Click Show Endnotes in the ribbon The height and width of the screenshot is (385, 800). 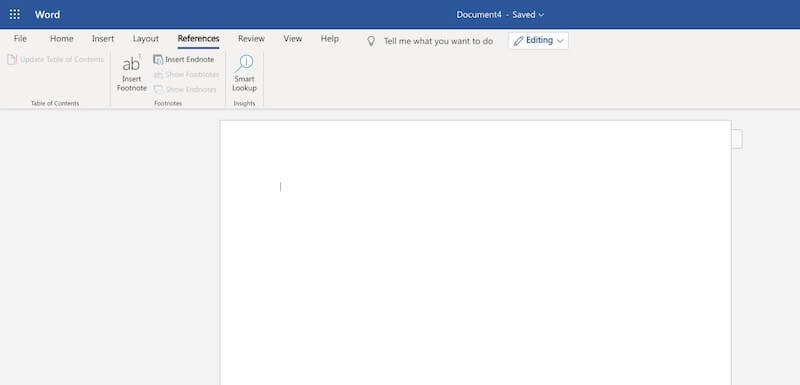pyautogui.click(x=185, y=89)
